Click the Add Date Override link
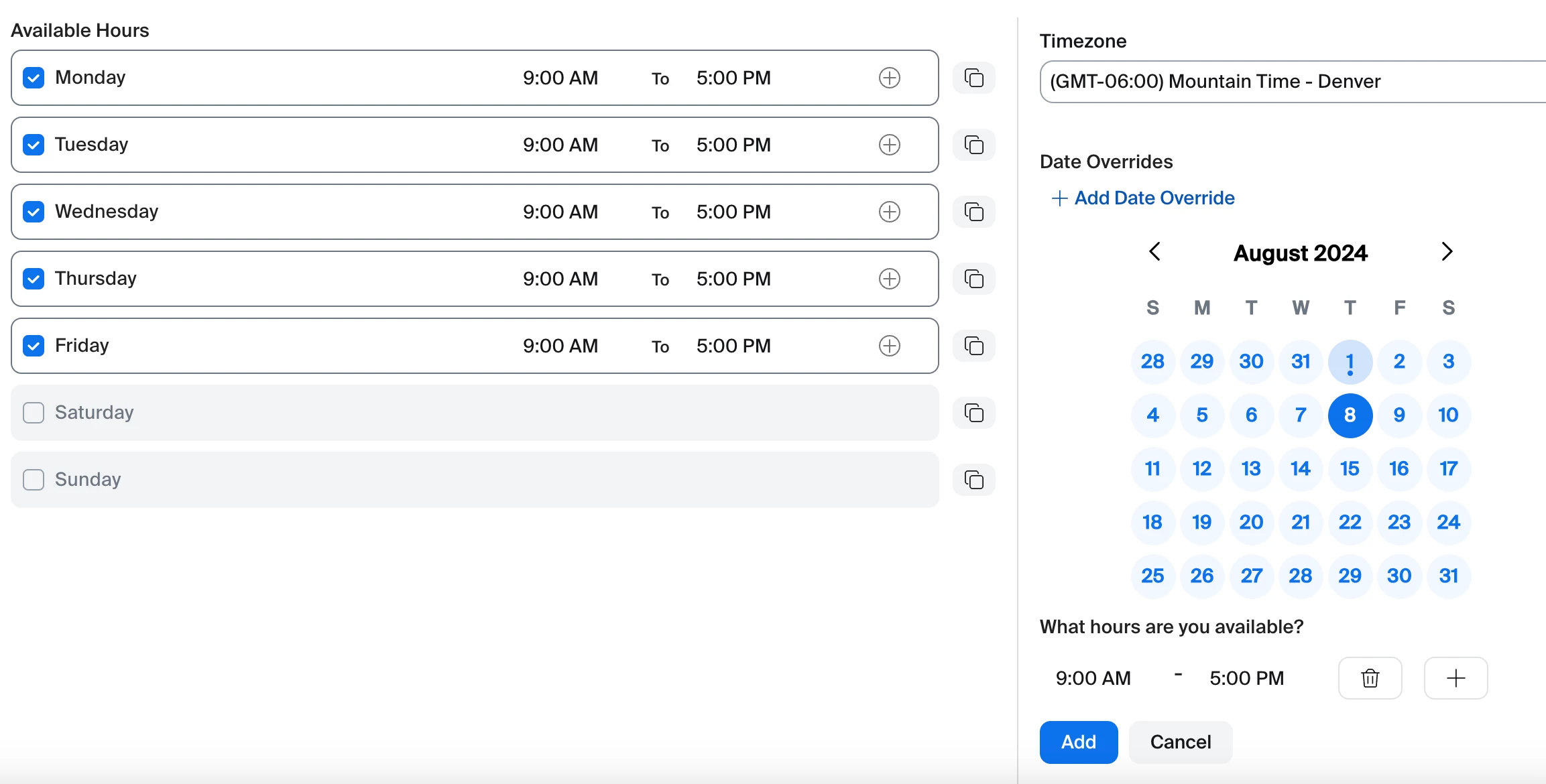 click(1144, 198)
